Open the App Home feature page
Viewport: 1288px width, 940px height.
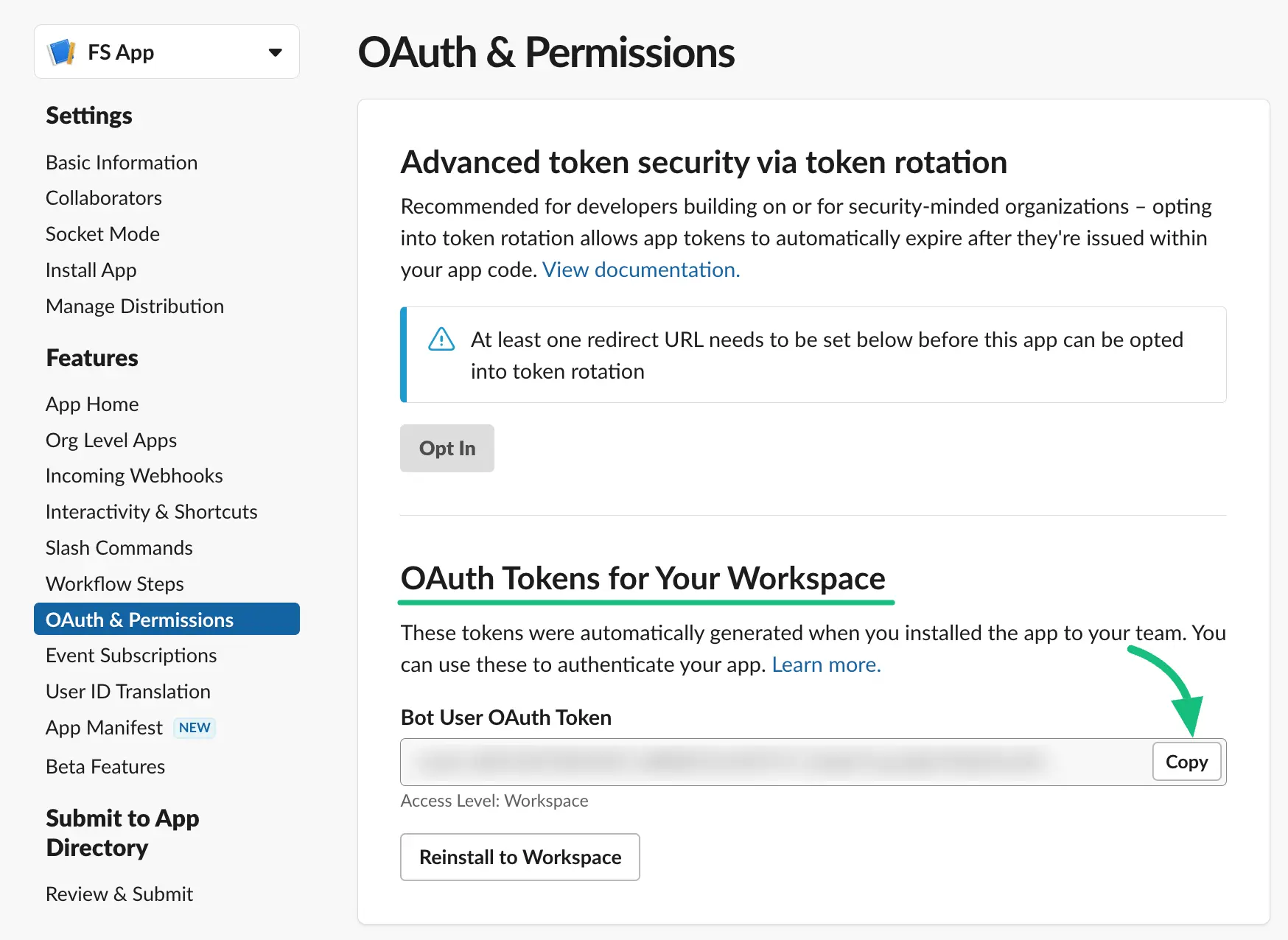pyautogui.click(x=92, y=404)
